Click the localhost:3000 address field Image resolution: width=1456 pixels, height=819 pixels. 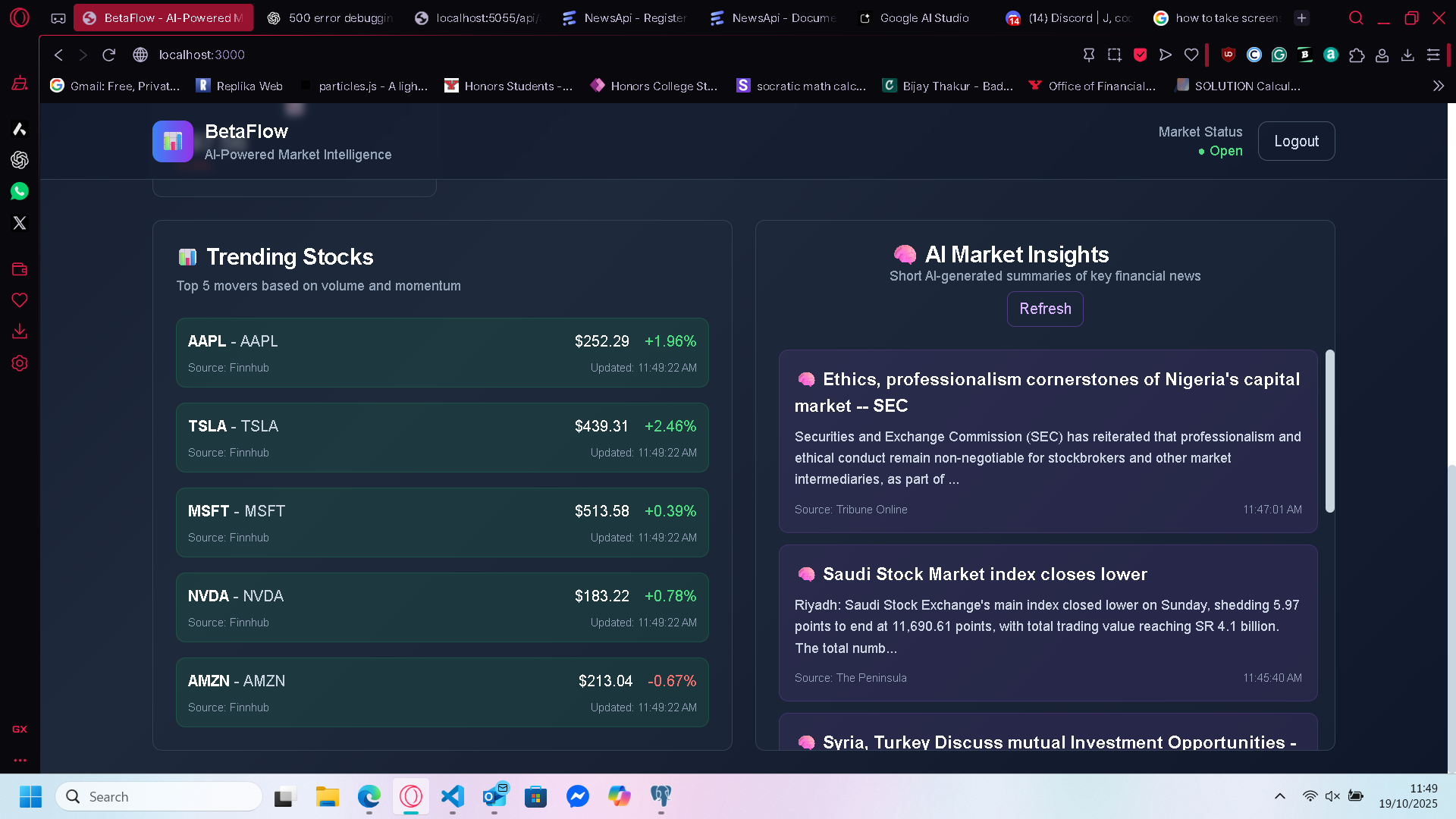coord(202,55)
